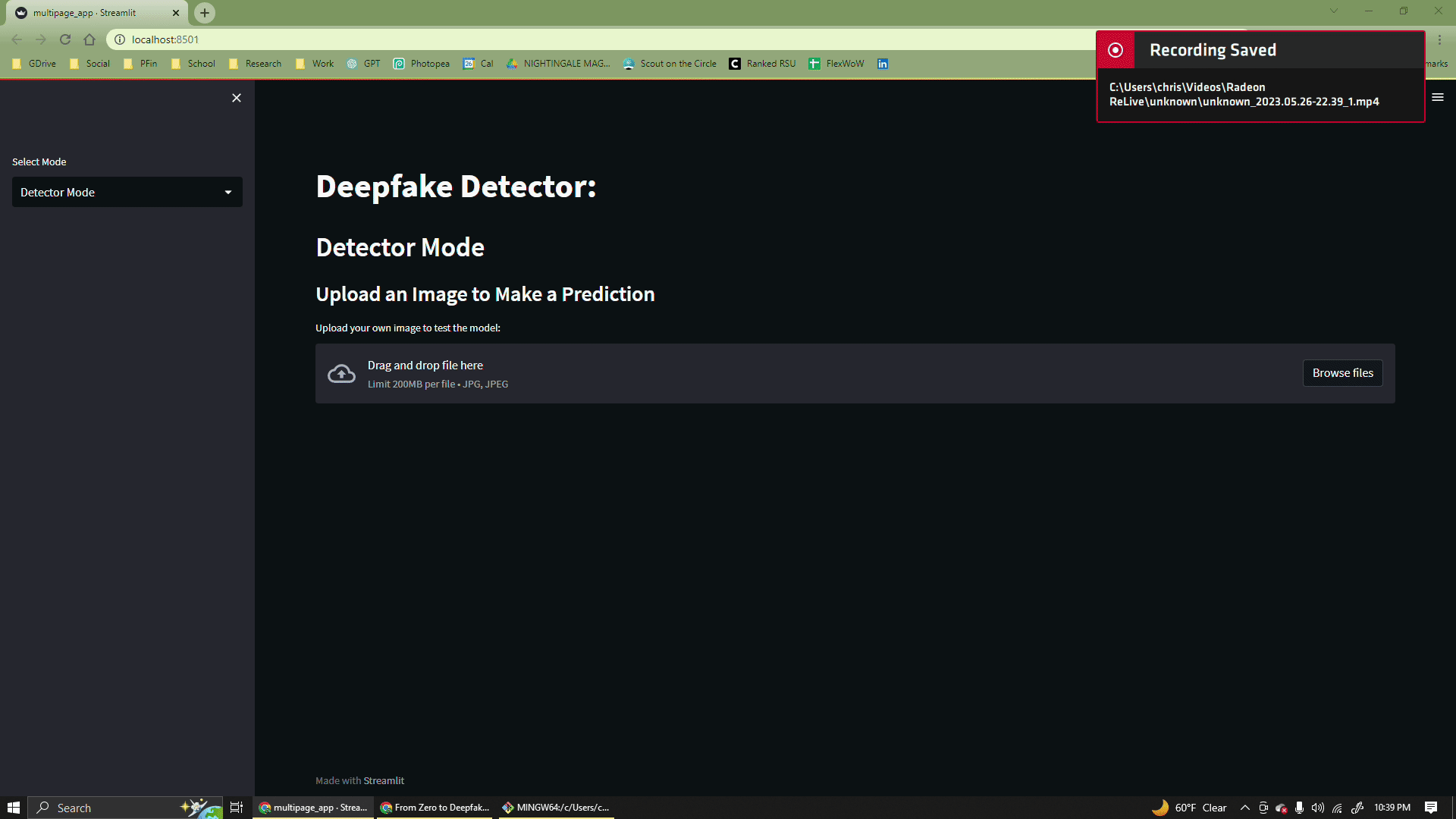The image size is (1456, 819).
Task: Close the Streamlit sidebar with X icon
Action: point(237,98)
